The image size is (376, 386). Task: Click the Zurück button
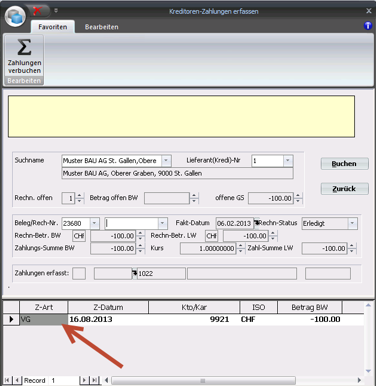point(344,189)
